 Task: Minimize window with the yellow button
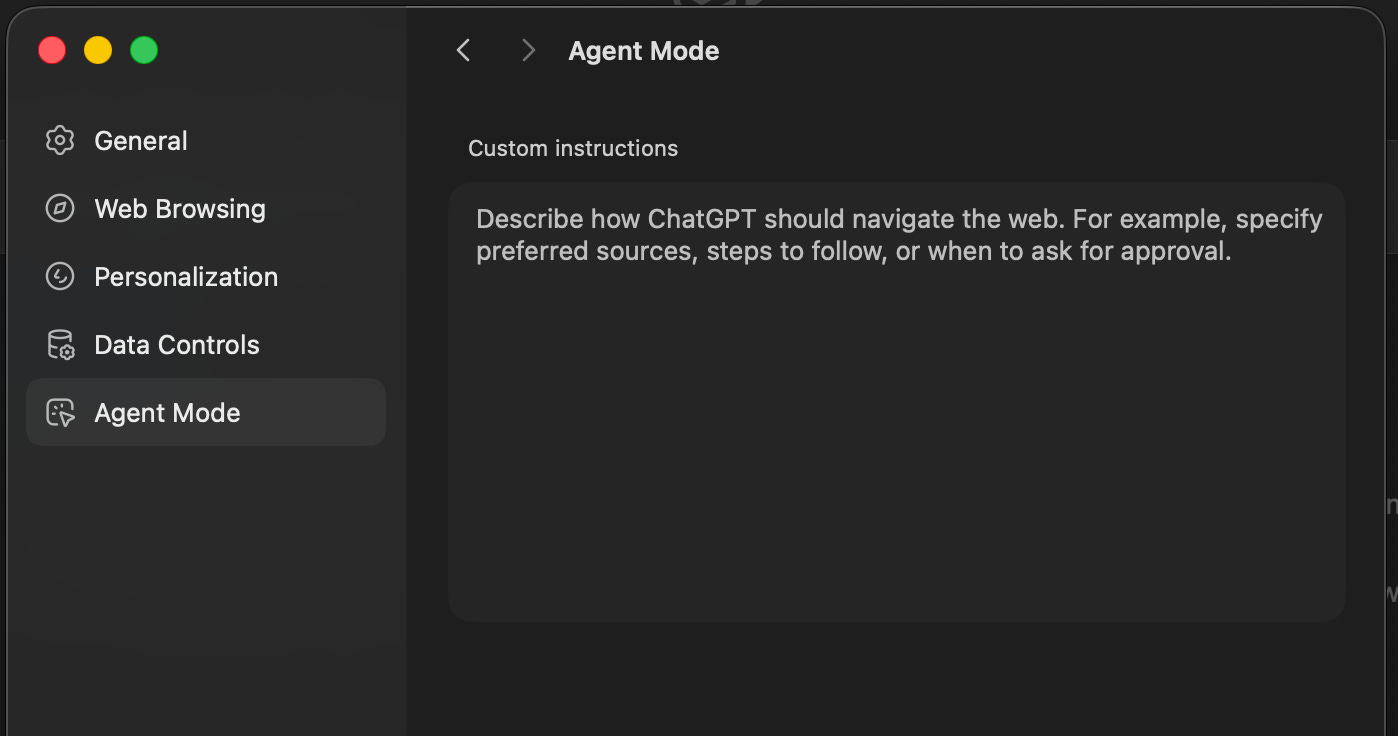click(x=98, y=50)
